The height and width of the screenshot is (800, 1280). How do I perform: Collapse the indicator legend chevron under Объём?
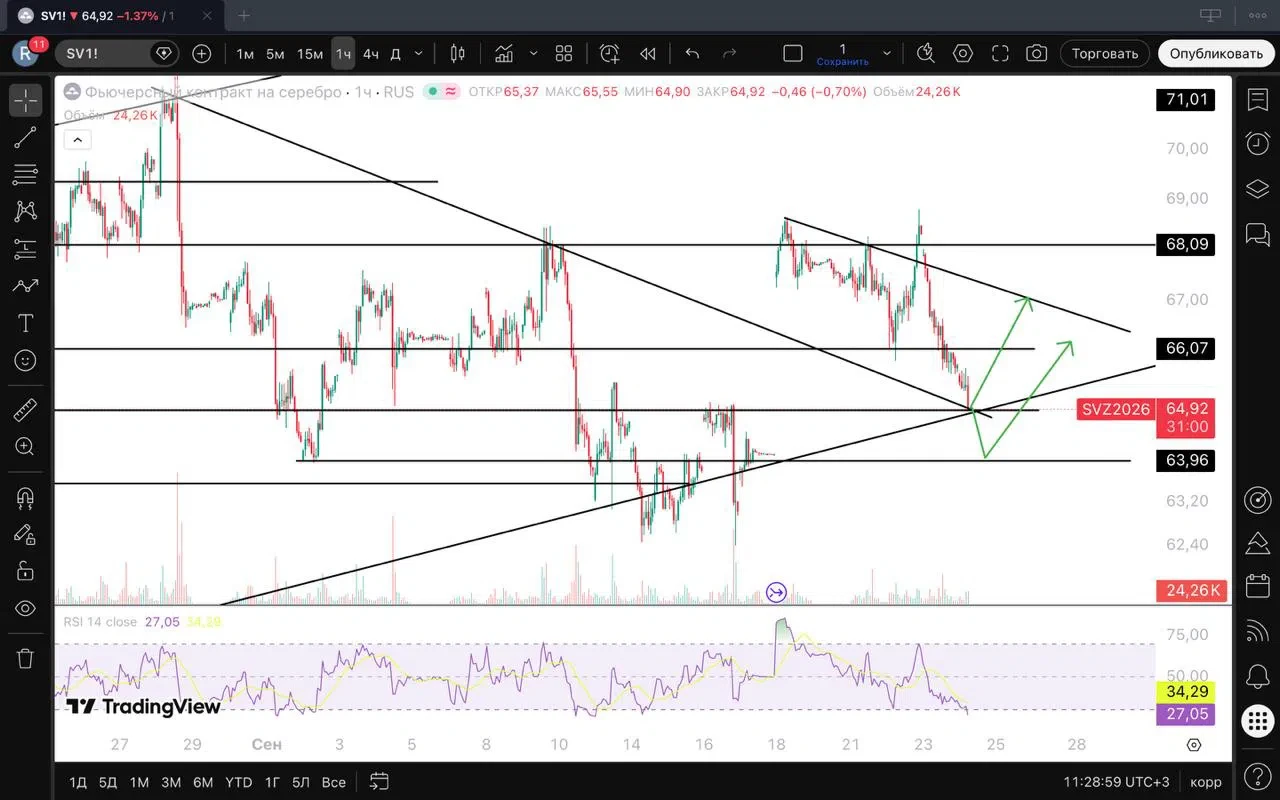pos(78,140)
